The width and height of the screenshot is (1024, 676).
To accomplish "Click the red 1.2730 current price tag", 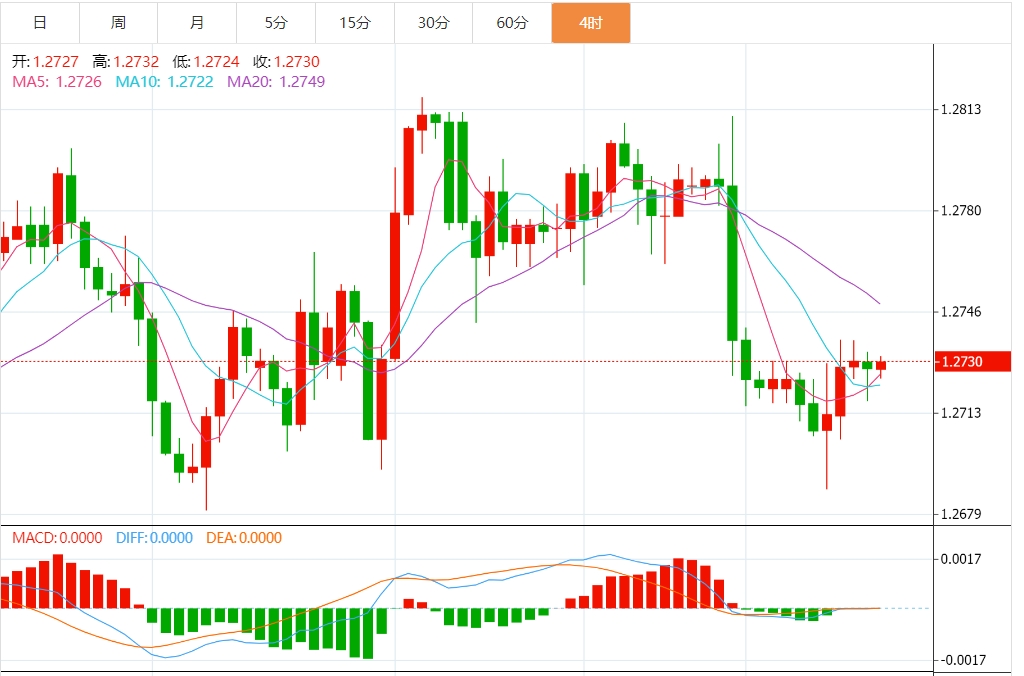I will pyautogui.click(x=961, y=361).
